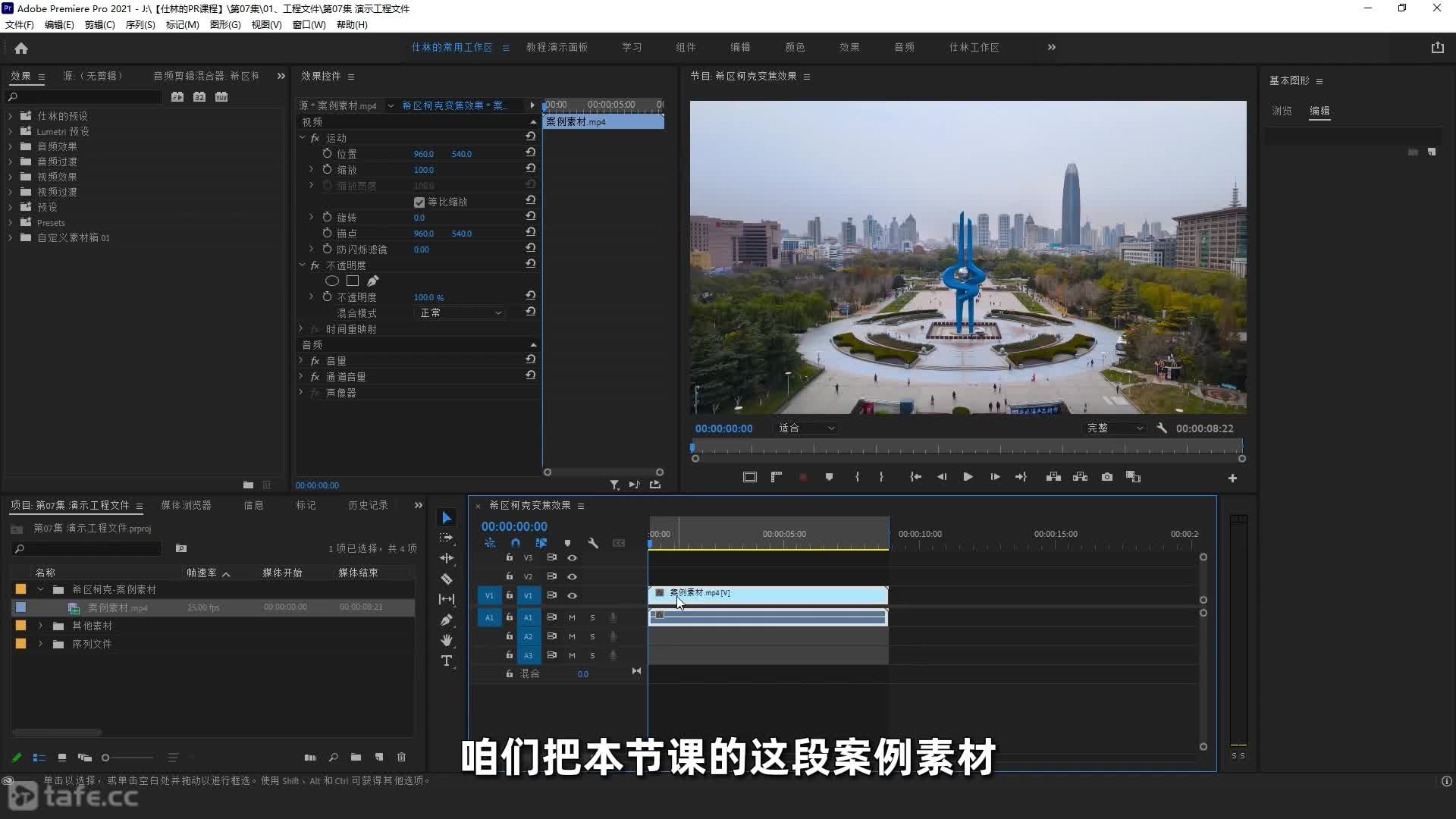Open the playback resolution dropdown
This screenshot has width=1456, height=819.
pyautogui.click(x=1115, y=428)
